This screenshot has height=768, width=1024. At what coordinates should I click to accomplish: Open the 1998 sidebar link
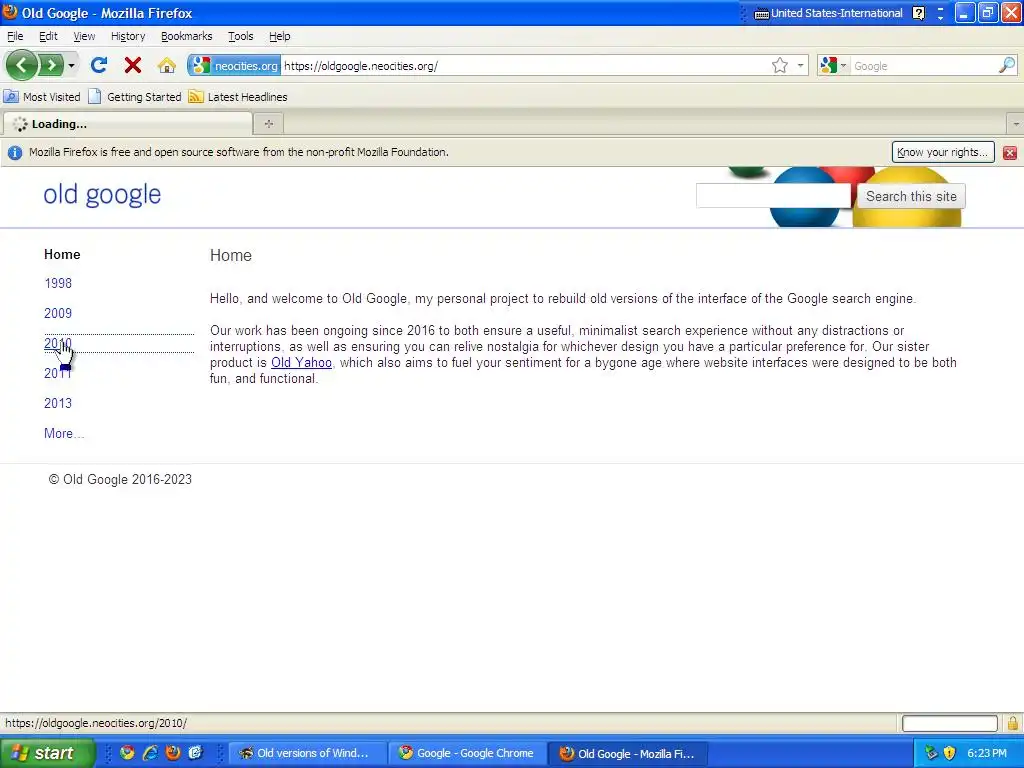click(58, 283)
